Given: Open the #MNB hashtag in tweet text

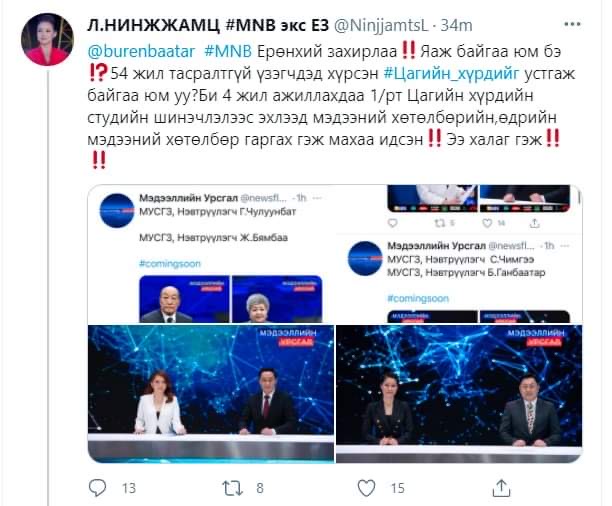Looking at the screenshot, I should [228, 51].
